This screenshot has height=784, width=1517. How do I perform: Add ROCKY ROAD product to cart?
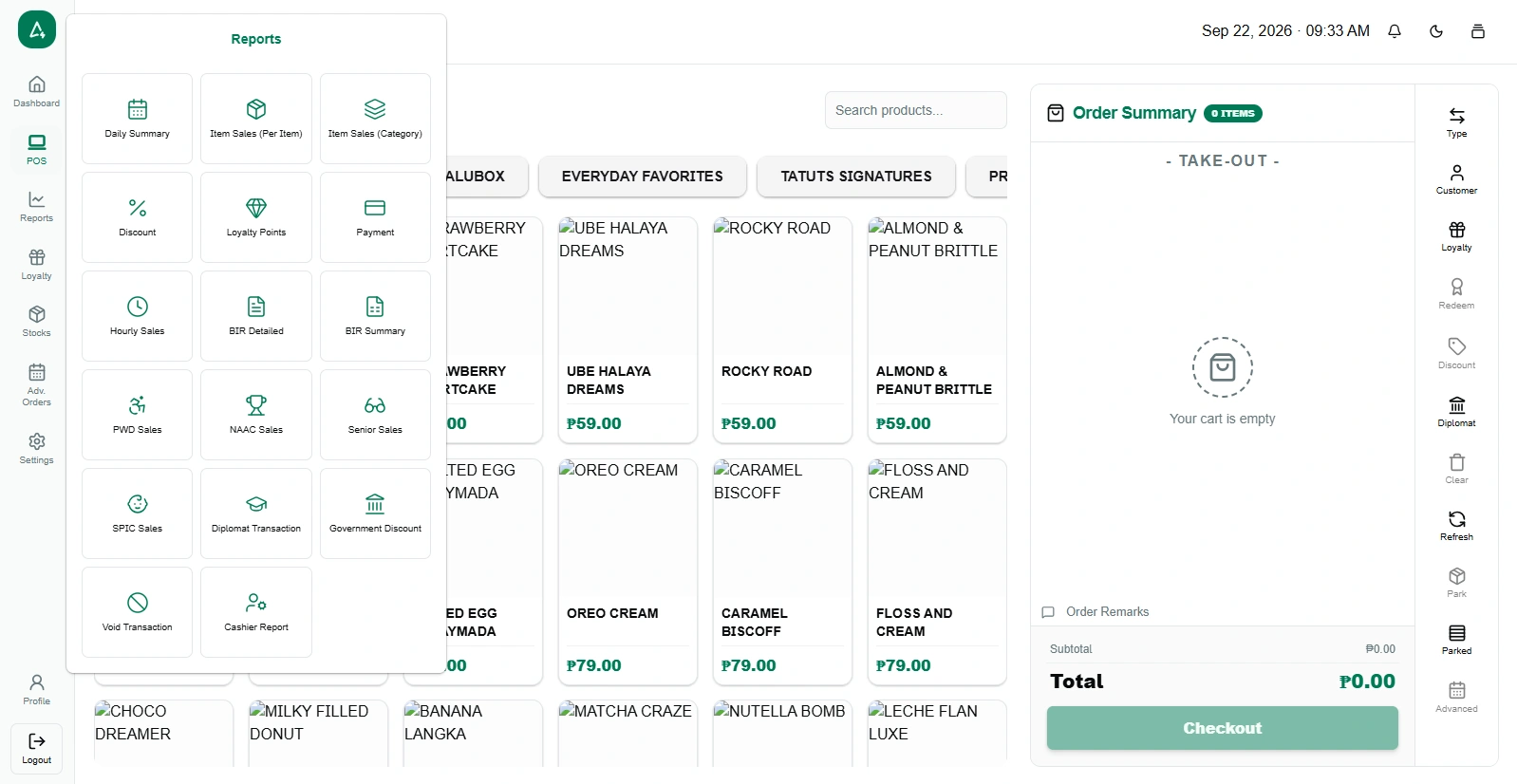pyautogui.click(x=782, y=329)
